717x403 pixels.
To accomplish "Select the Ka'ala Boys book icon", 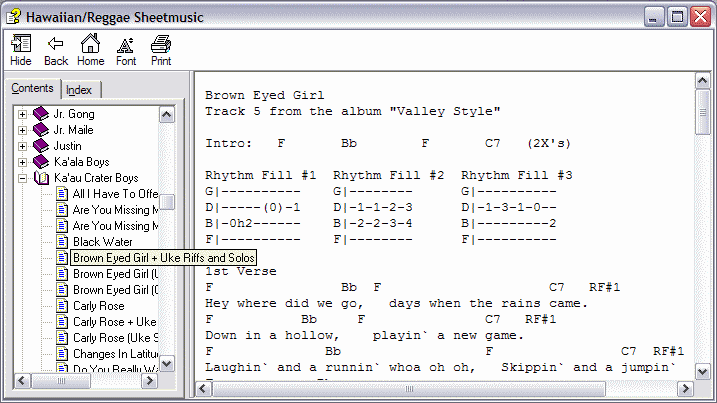I will [41, 161].
